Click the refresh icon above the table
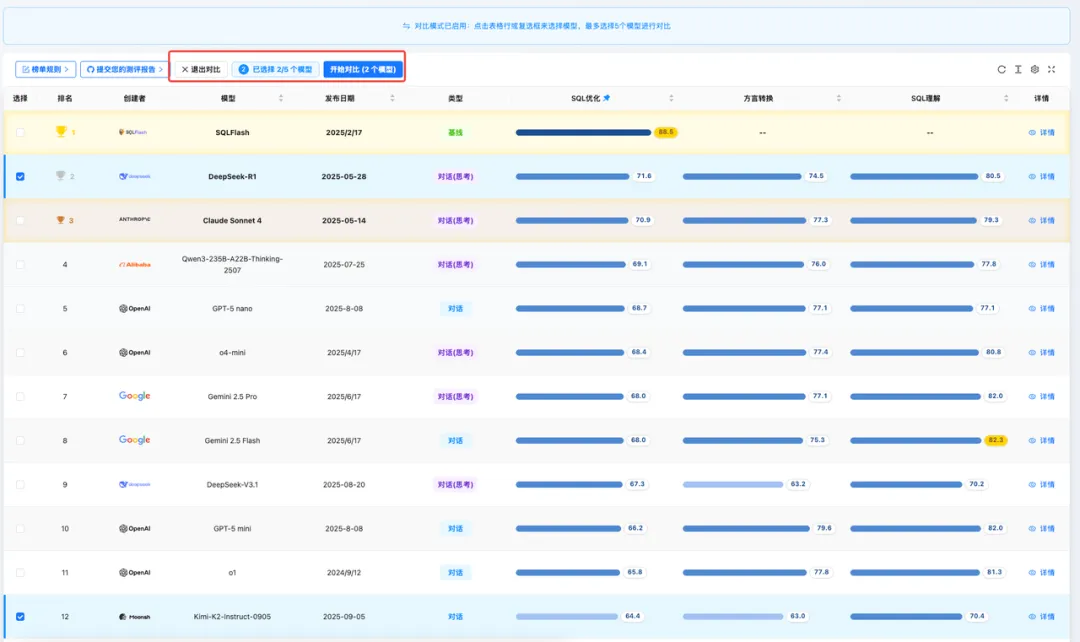Image resolution: width=1080 pixels, height=642 pixels. click(1001, 69)
